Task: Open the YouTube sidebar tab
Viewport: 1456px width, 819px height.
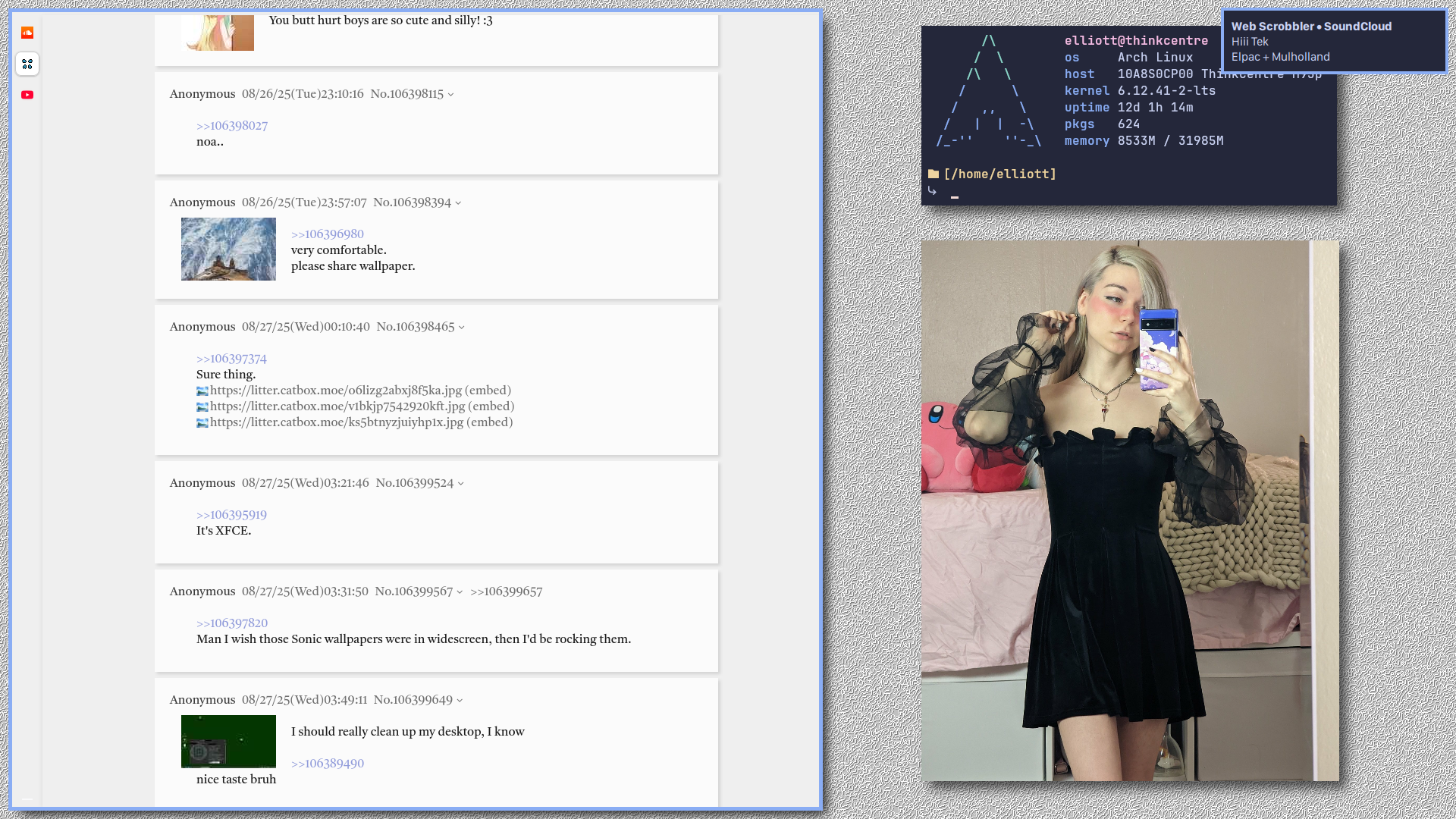Action: pos(27,95)
